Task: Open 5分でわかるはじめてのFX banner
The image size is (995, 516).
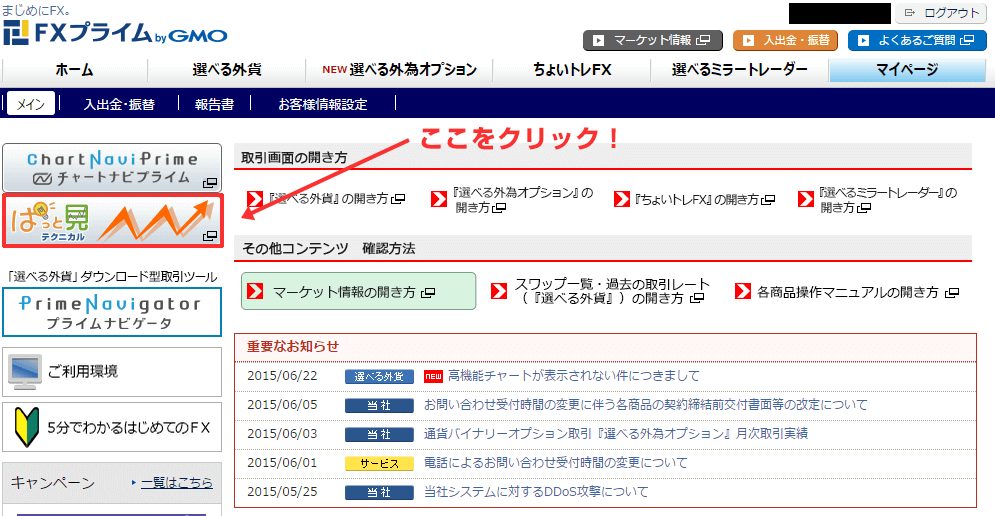Action: 112,427
